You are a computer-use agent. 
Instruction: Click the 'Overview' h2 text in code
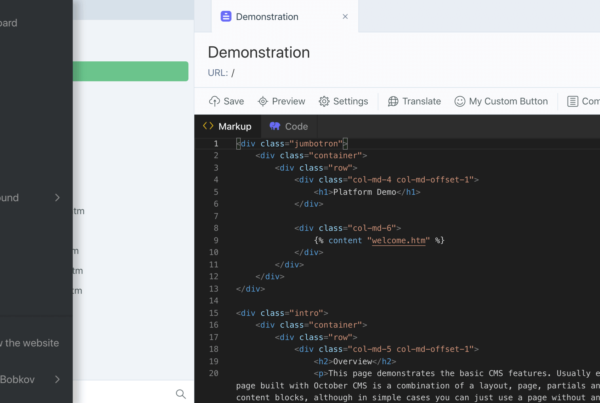pyautogui.click(x=352, y=361)
